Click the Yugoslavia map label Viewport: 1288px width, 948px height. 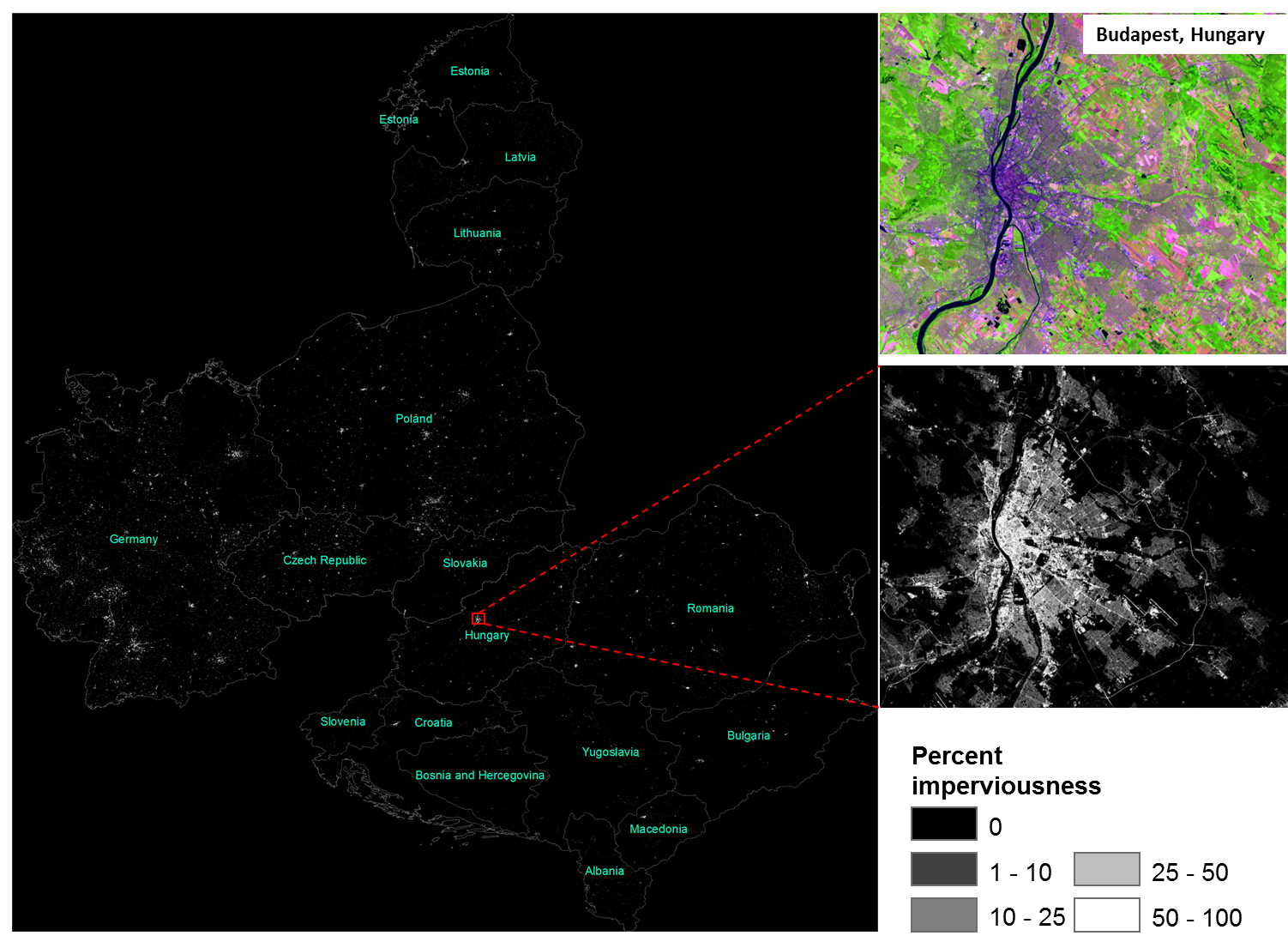coord(610,752)
